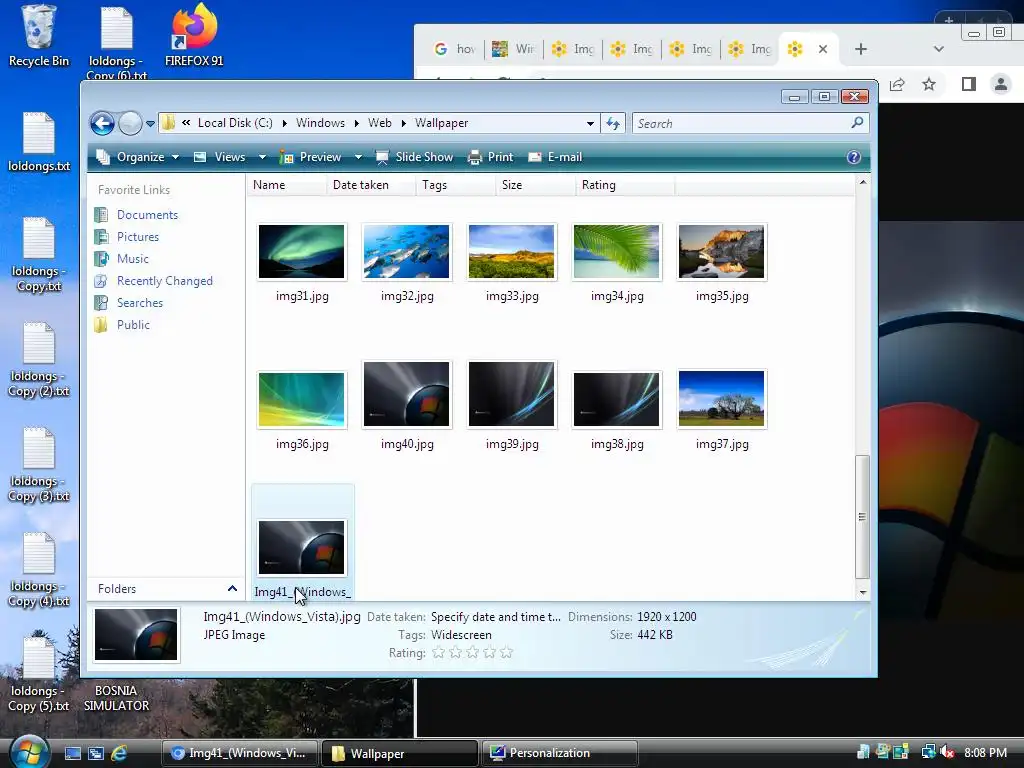Image resolution: width=1024 pixels, height=768 pixels.
Task: Switch to Personalization taskbar button
Action: [559, 753]
